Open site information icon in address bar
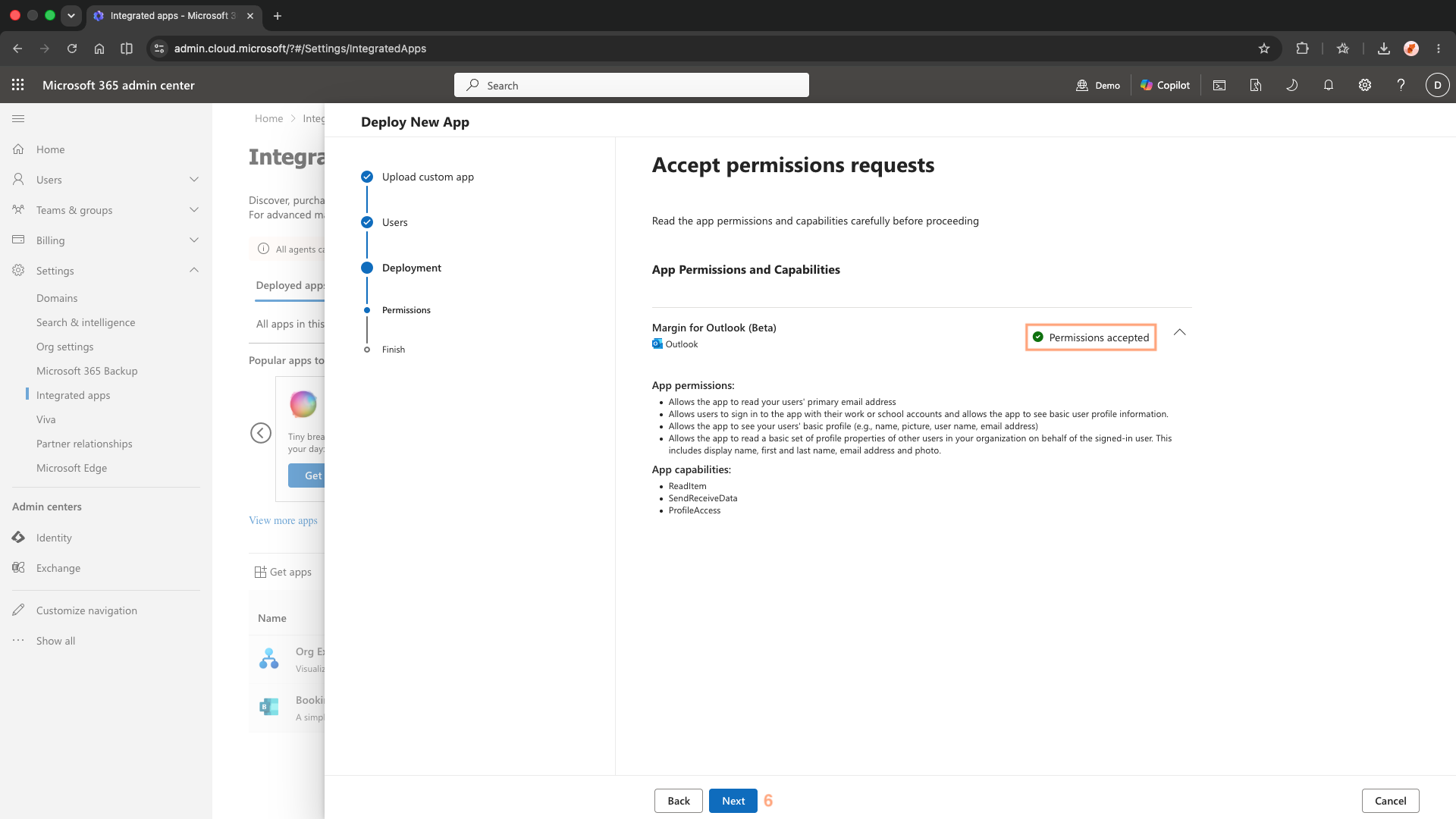The image size is (1456, 819). [158, 49]
